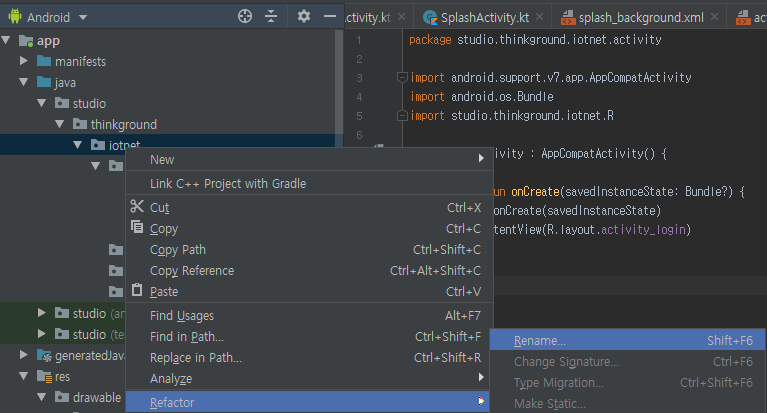Click the fold marker at line 5
This screenshot has width=767, height=413.
(402, 115)
